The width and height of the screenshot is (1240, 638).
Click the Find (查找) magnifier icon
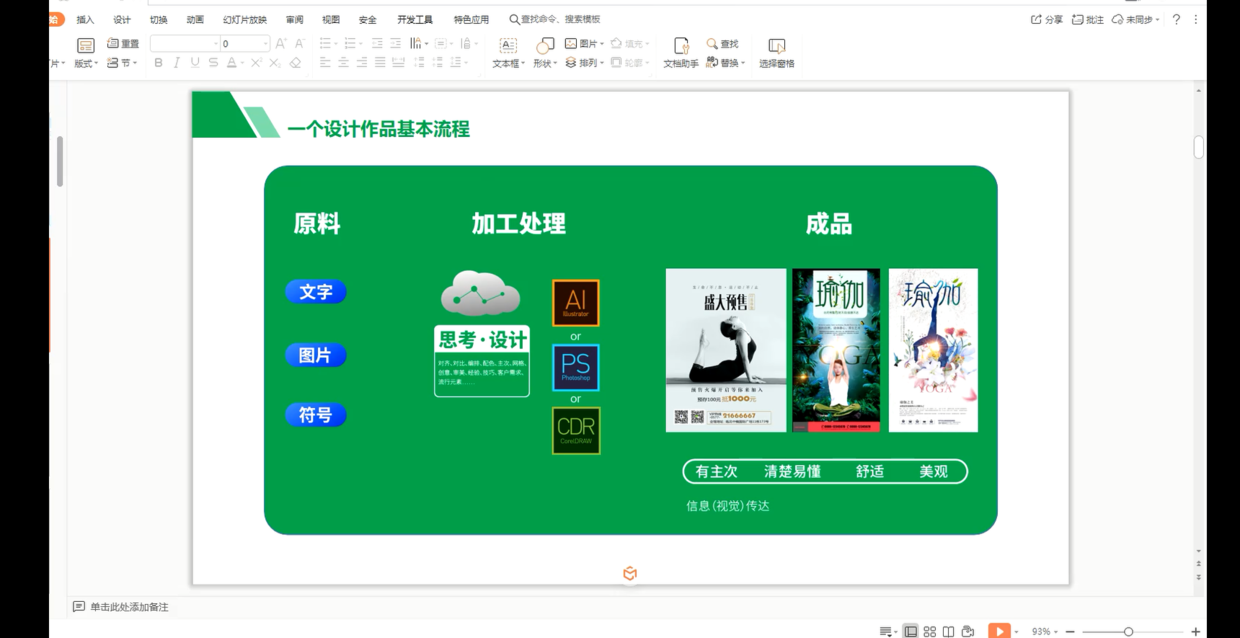click(712, 44)
